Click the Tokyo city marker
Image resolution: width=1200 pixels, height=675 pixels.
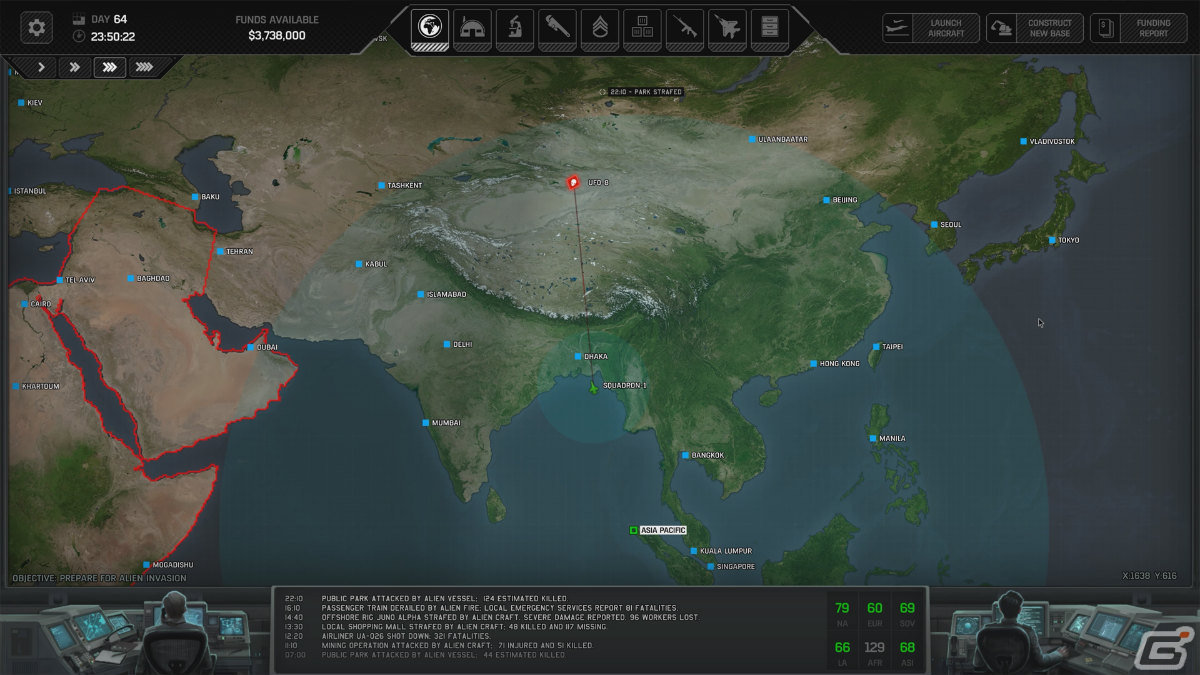[1052, 240]
